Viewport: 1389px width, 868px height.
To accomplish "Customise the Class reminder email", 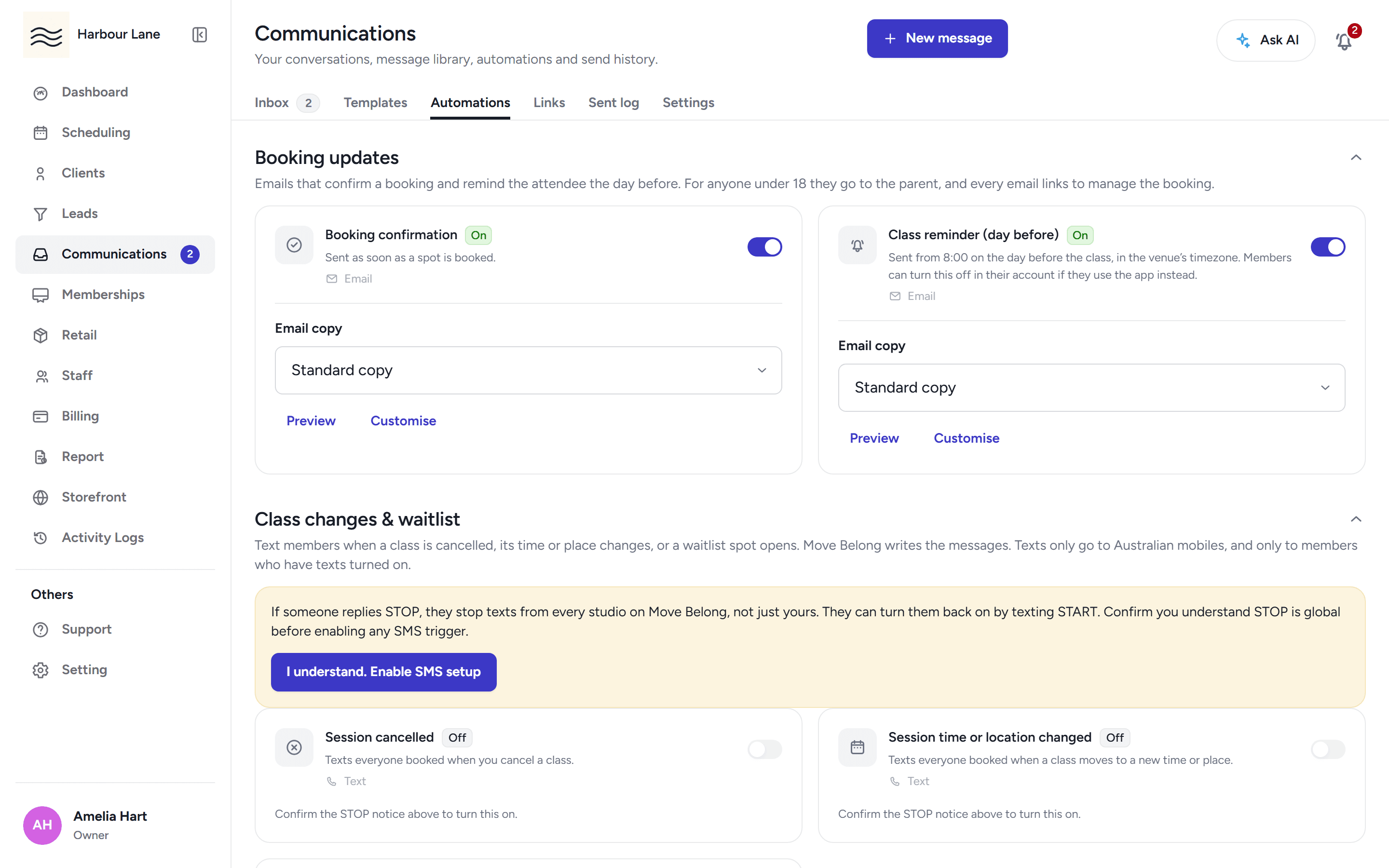I will (966, 438).
